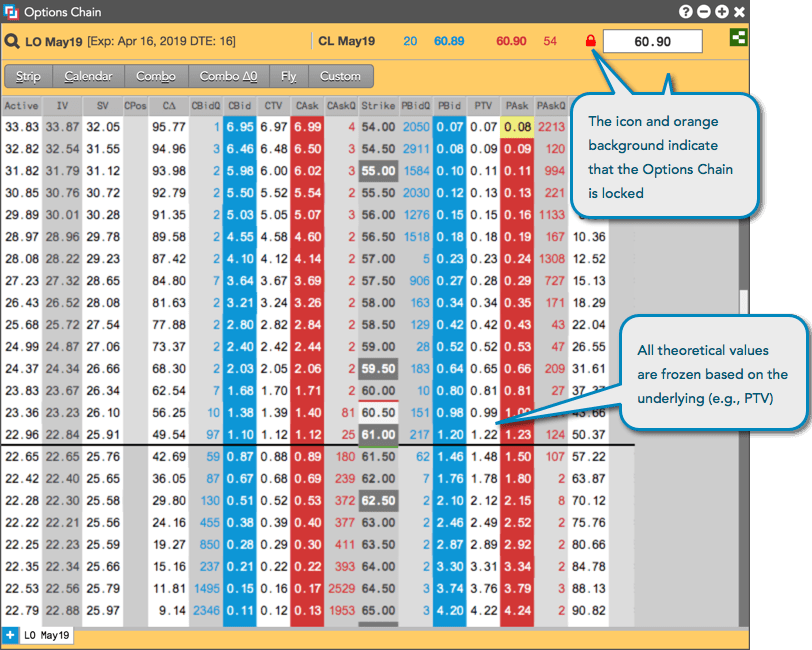
Task: Click the CBid column header
Action: coord(240,106)
